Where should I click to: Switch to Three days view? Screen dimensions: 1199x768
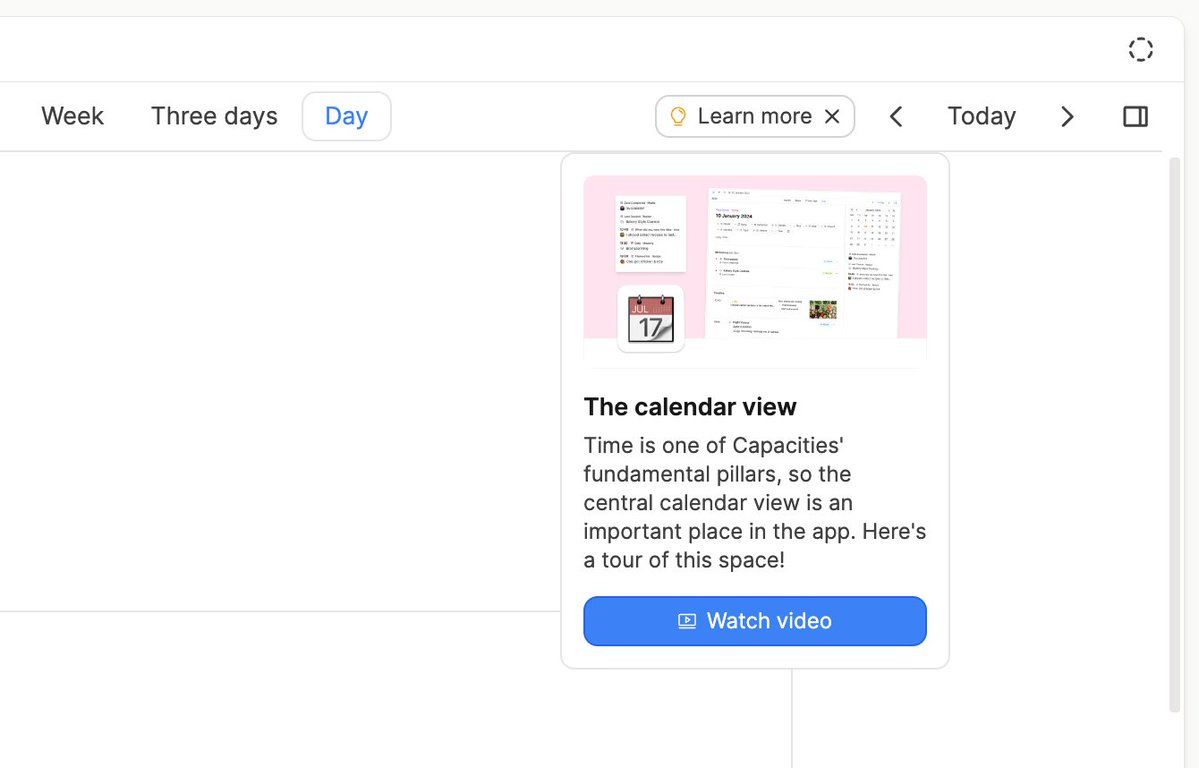tap(213, 116)
